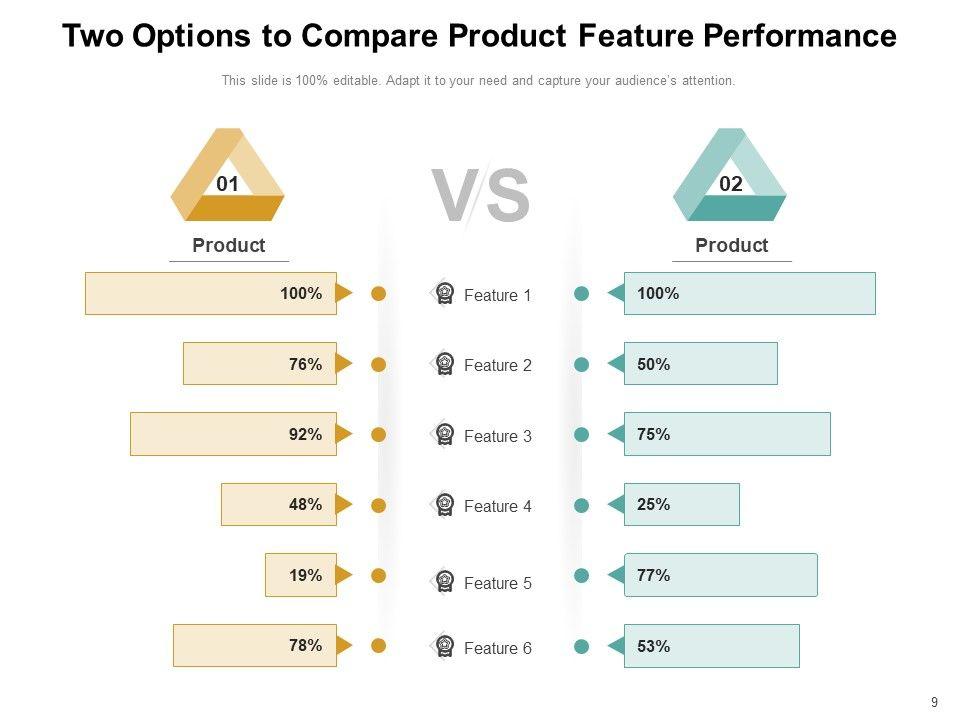960x720 pixels.
Task: Click the teal dot in Feature 3 row
Action: point(582,435)
